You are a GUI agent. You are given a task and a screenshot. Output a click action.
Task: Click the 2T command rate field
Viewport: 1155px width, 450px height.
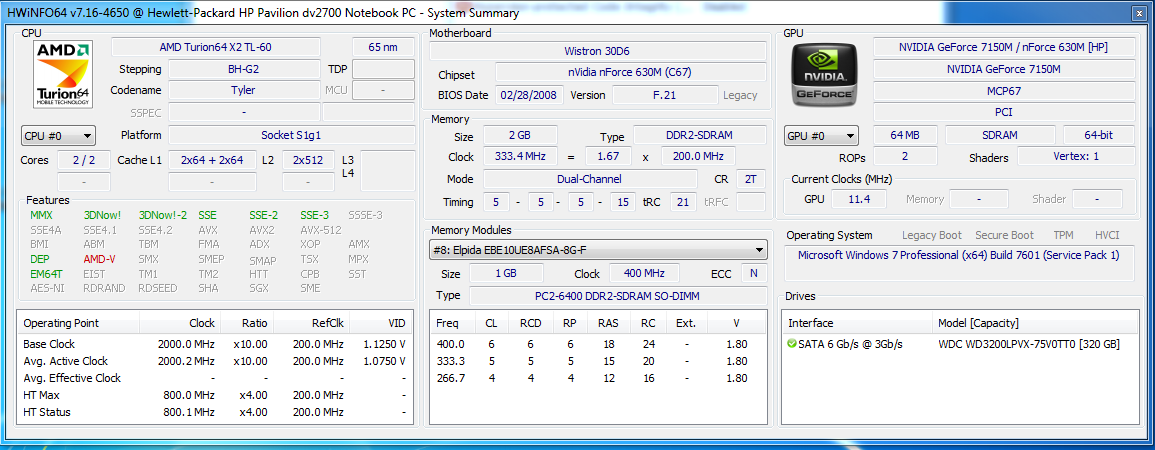point(751,179)
